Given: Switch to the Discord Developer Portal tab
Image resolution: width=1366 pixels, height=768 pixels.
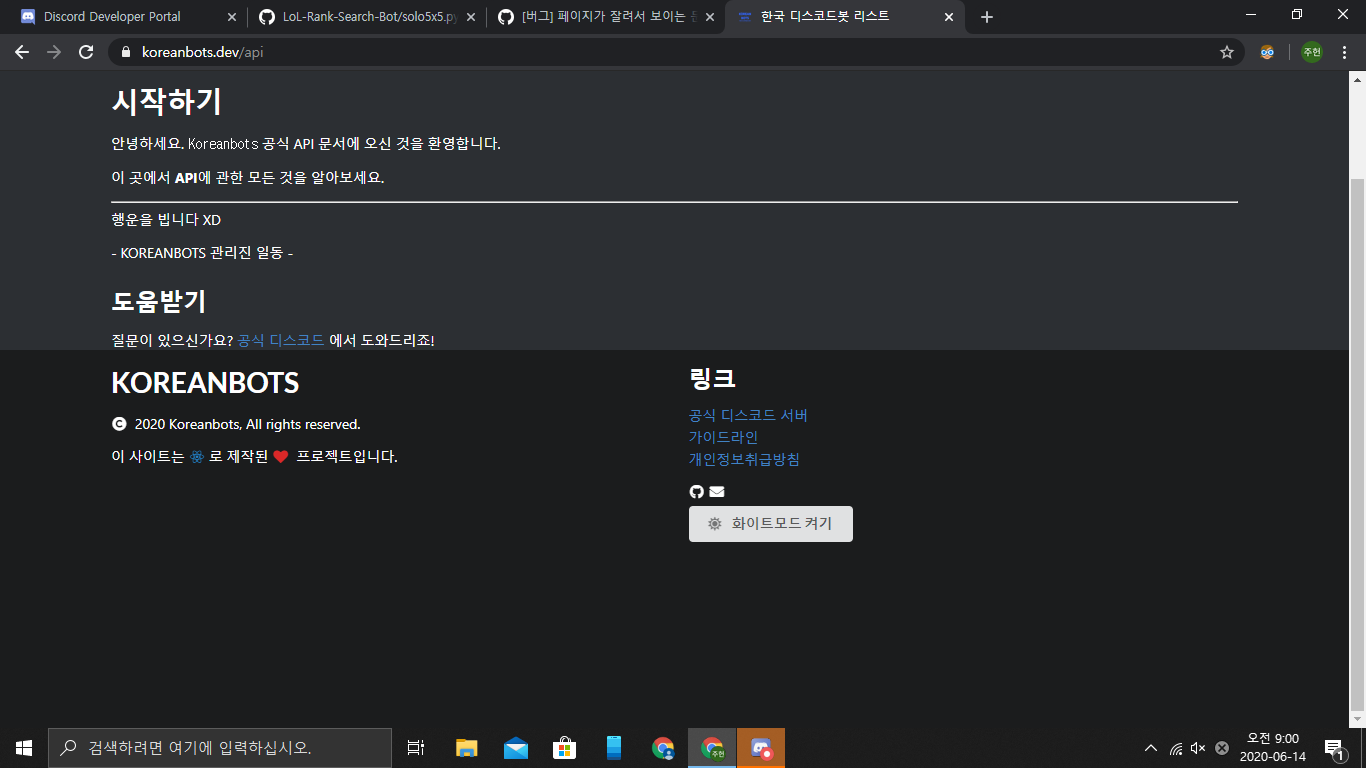Looking at the screenshot, I should tap(120, 16).
